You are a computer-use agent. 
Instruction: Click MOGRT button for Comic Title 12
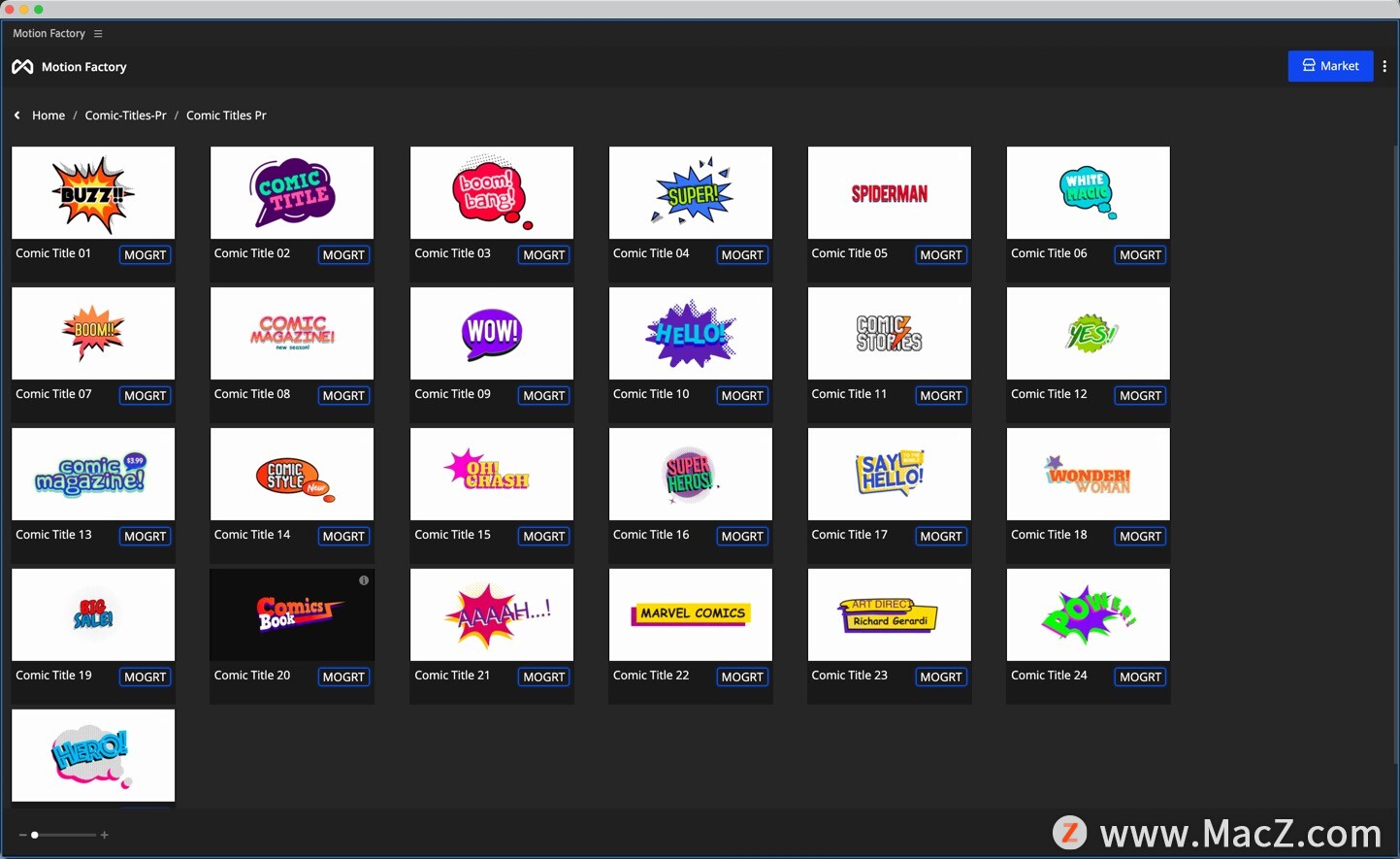click(1141, 396)
